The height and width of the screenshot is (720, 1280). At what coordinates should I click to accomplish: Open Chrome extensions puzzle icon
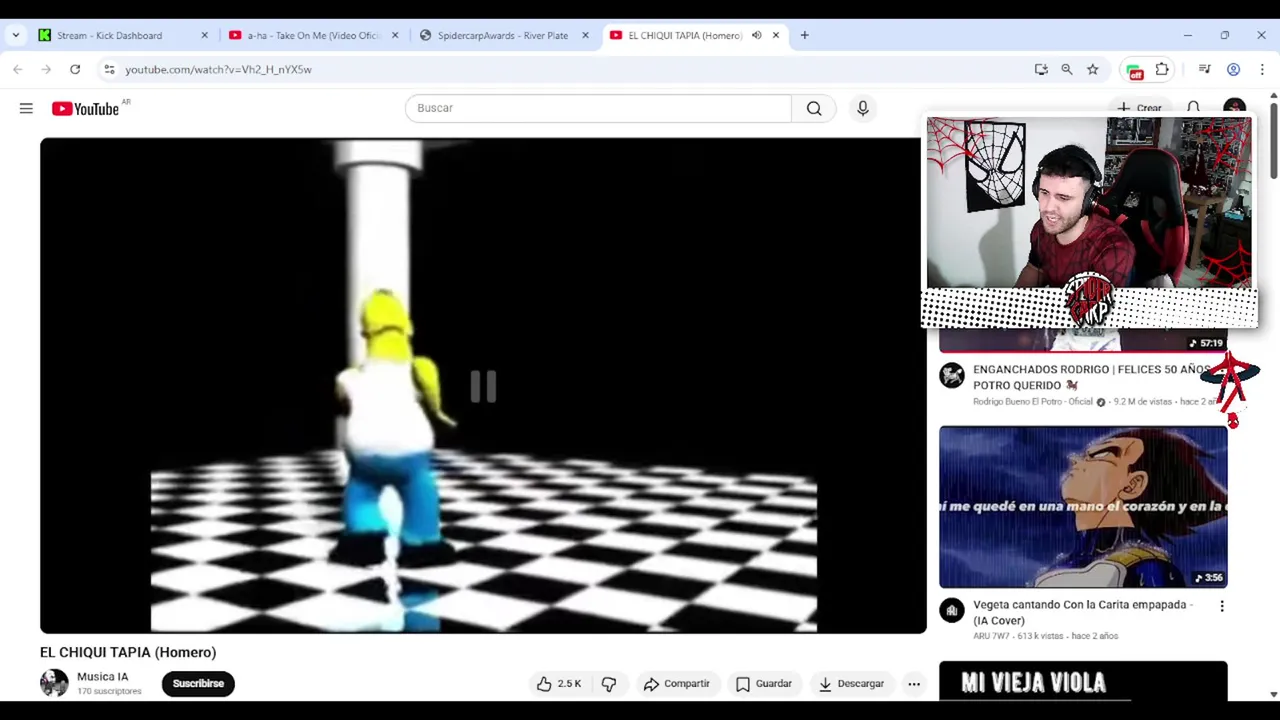click(1162, 69)
